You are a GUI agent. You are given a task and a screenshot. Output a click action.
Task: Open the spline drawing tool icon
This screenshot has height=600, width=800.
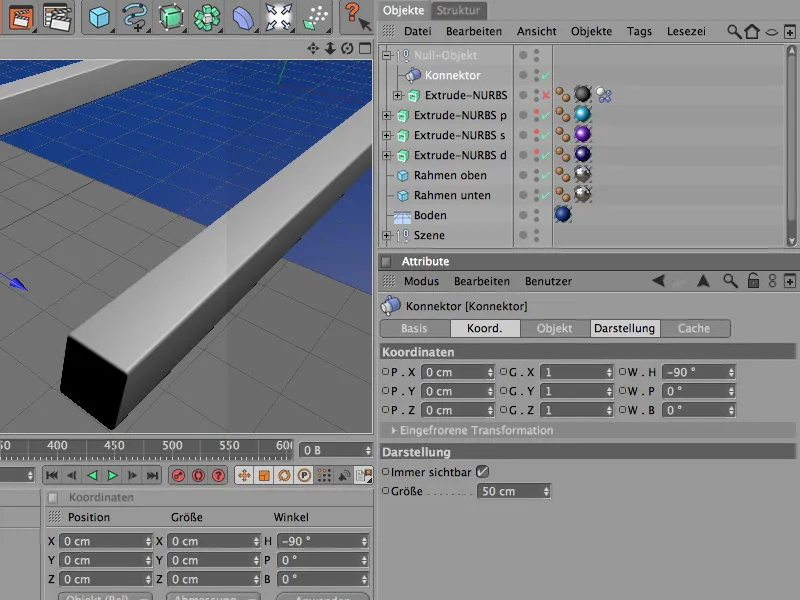tap(134, 17)
